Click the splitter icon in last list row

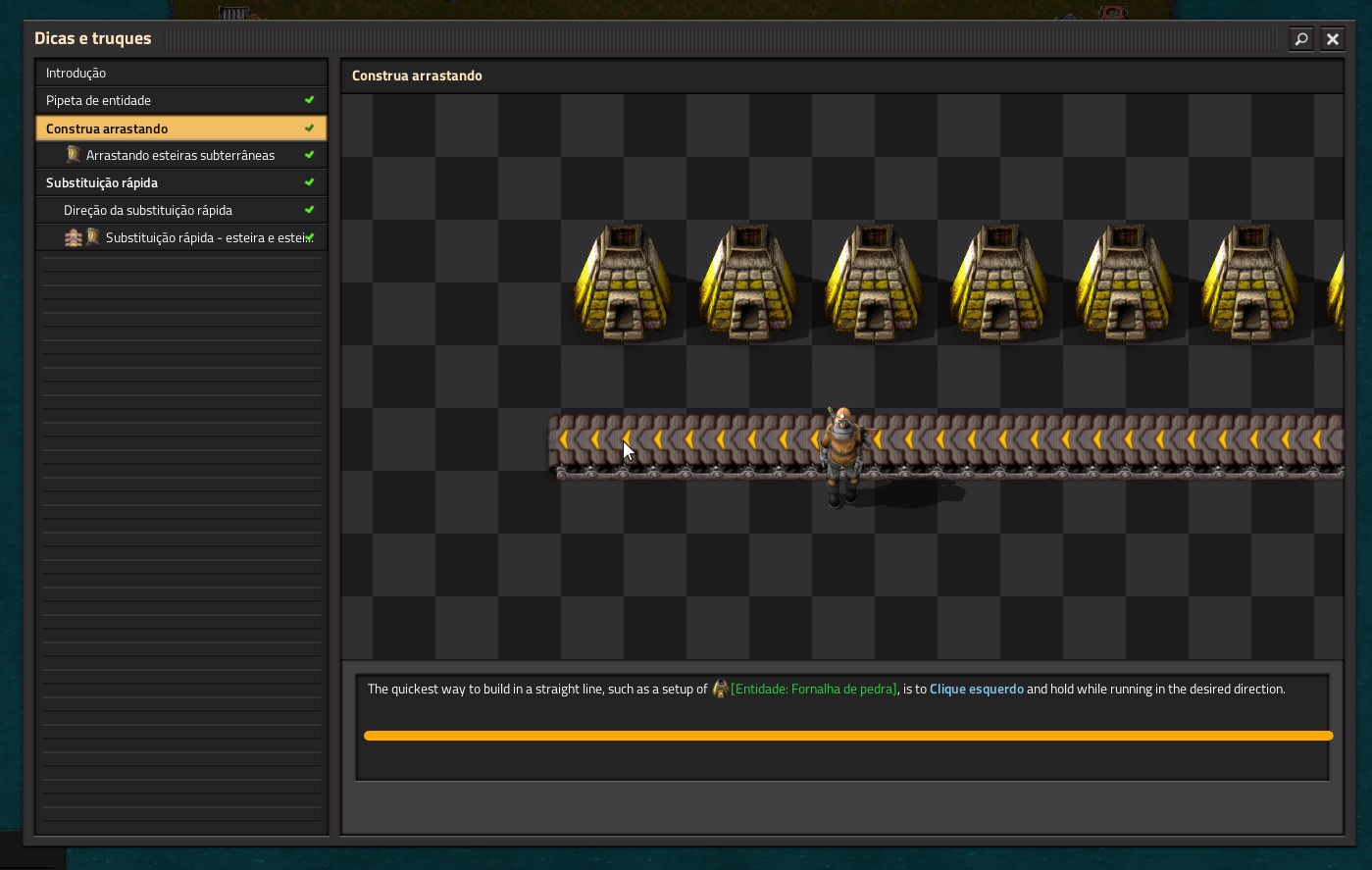point(74,237)
